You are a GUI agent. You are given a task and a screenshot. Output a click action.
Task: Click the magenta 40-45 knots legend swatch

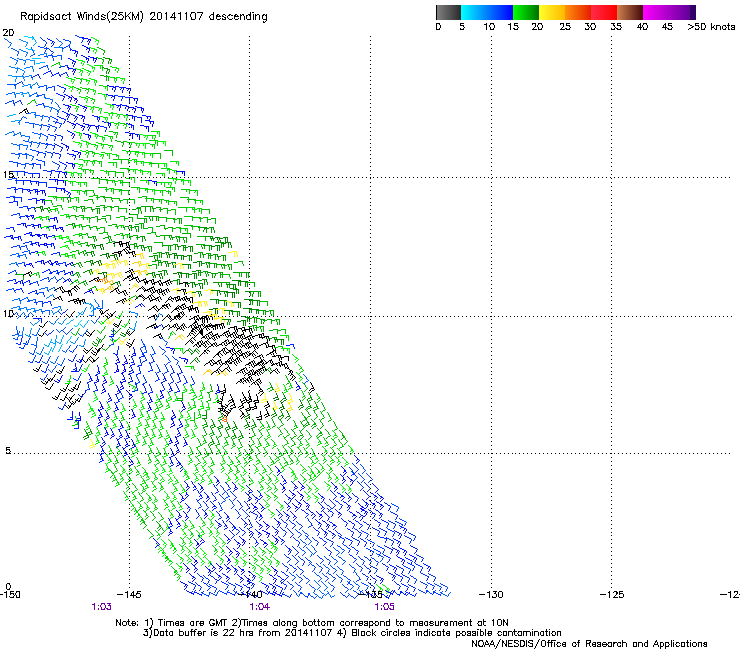(656, 12)
